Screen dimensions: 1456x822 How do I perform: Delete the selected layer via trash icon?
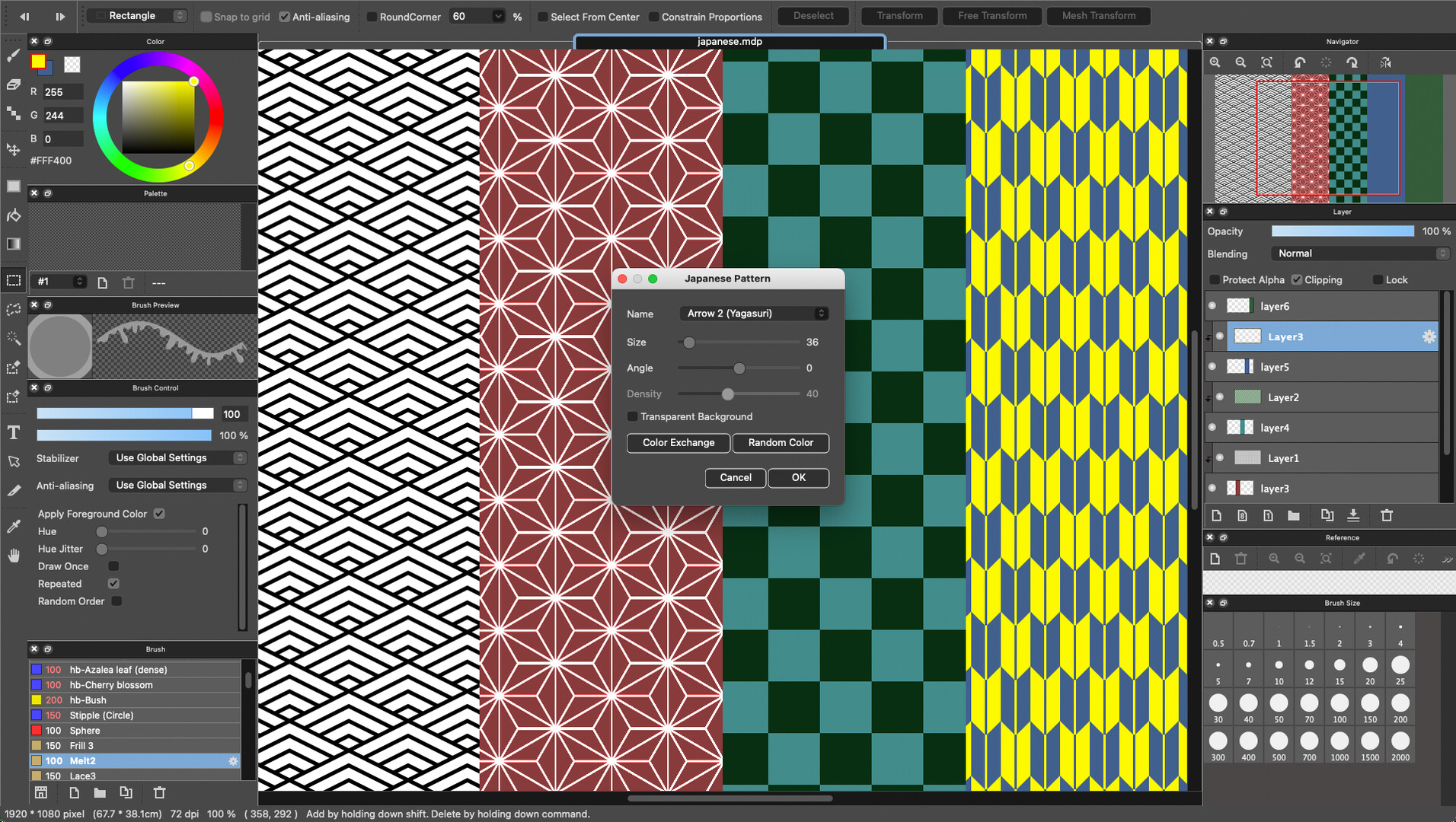click(x=1386, y=515)
